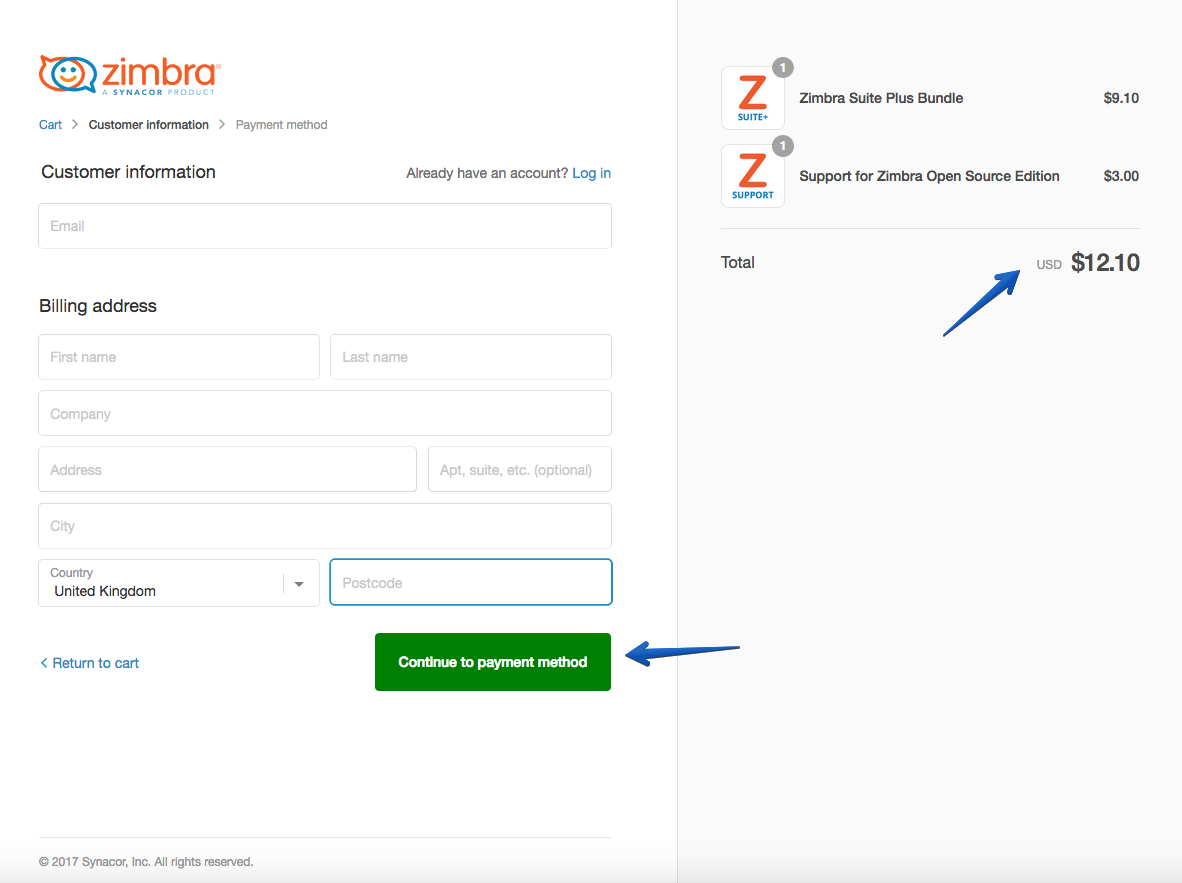Image resolution: width=1182 pixels, height=883 pixels.
Task: Click the Suite Plus quantity badge
Action: [x=783, y=68]
